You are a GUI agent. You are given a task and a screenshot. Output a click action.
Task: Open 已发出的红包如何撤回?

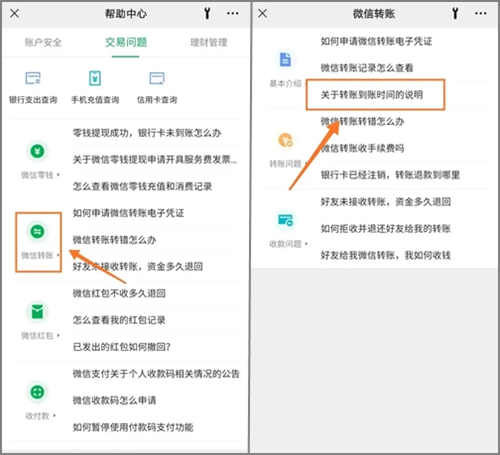click(x=122, y=347)
